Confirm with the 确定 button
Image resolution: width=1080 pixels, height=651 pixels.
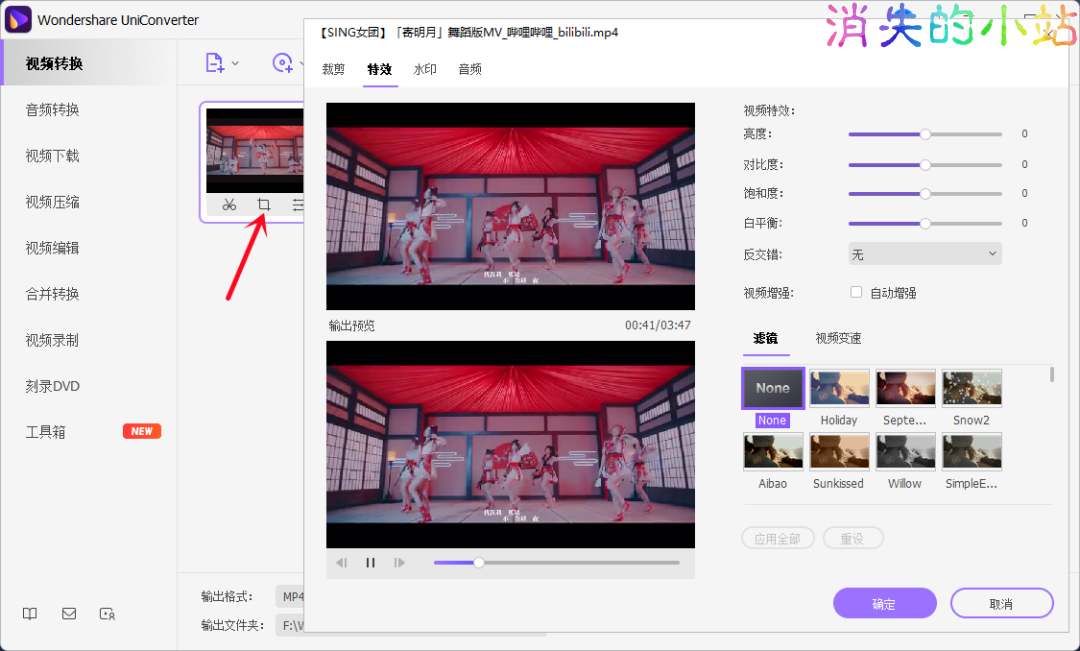pyautogui.click(x=884, y=603)
